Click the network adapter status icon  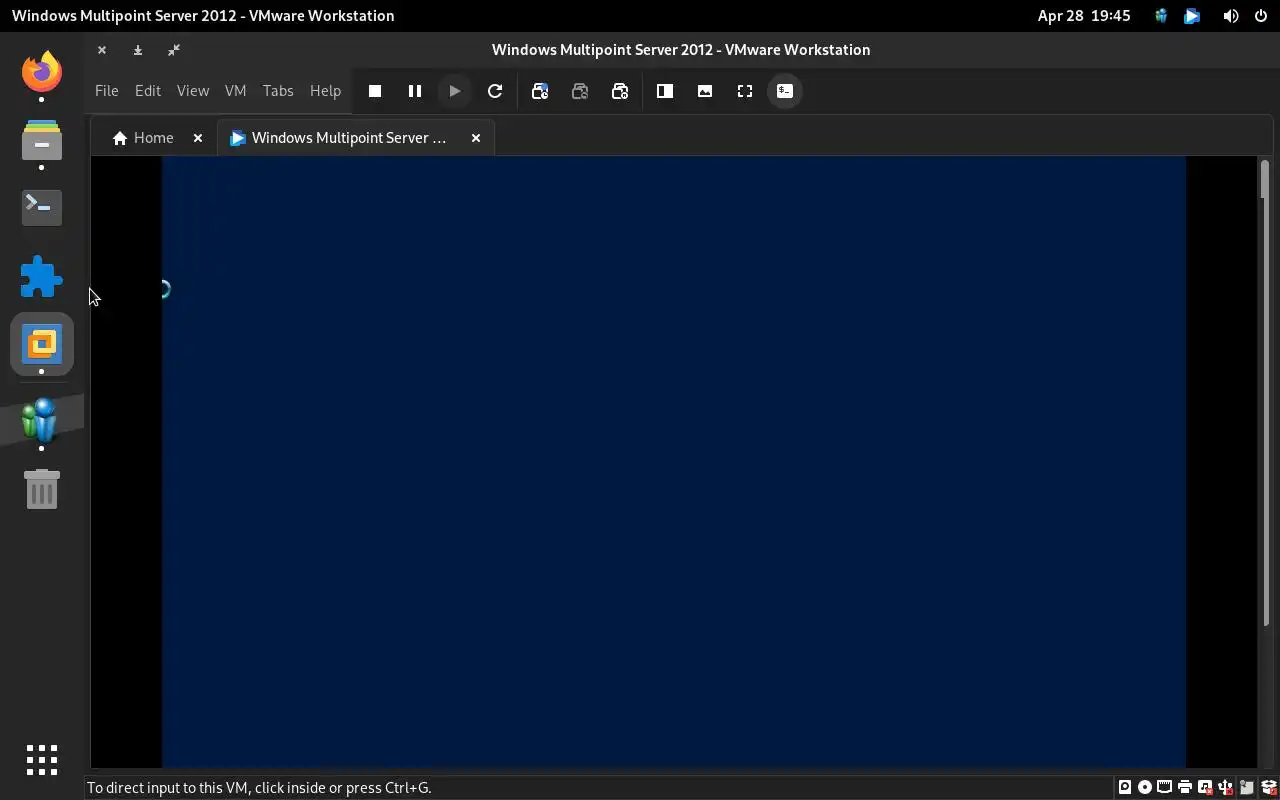click(1164, 787)
